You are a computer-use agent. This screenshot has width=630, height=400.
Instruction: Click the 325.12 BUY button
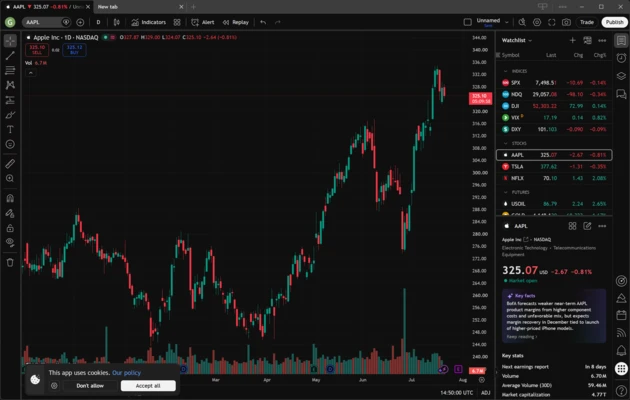click(x=74, y=50)
